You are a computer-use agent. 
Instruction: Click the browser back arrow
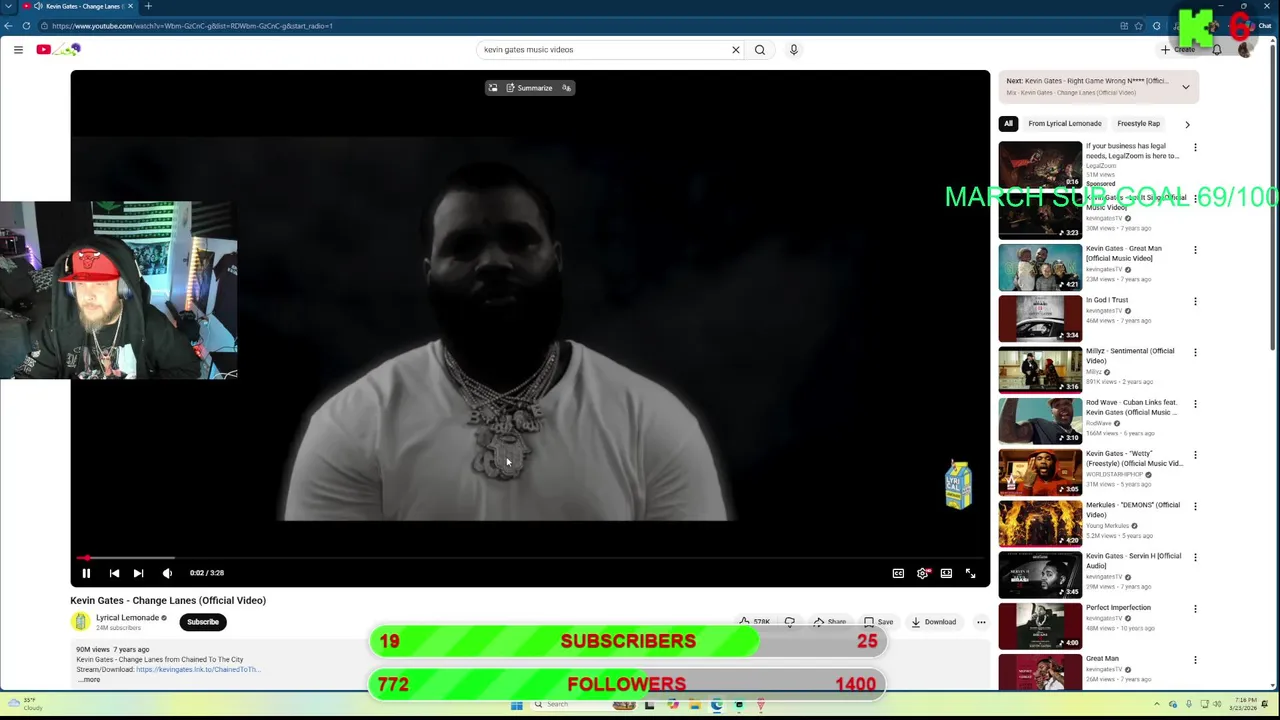click(10, 26)
